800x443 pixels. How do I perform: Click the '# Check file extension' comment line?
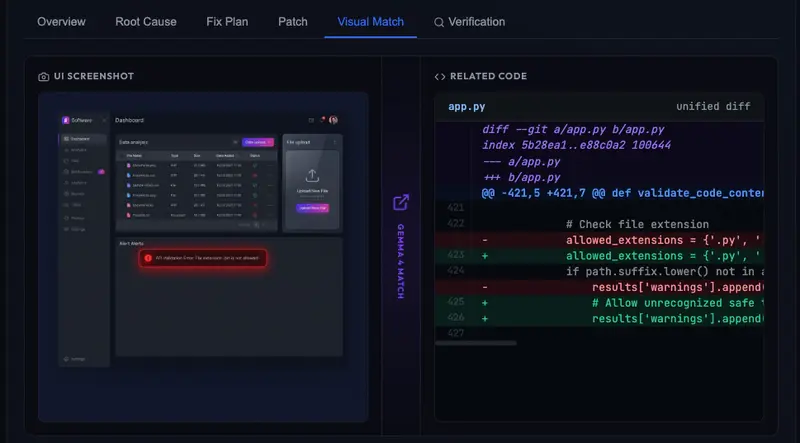637,225
